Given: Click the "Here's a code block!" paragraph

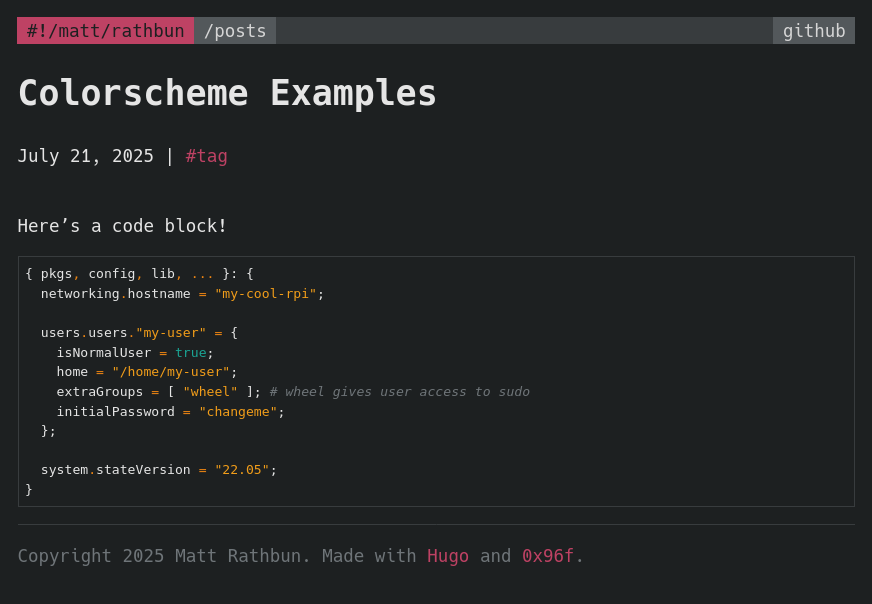Looking at the screenshot, I should click(x=122, y=226).
